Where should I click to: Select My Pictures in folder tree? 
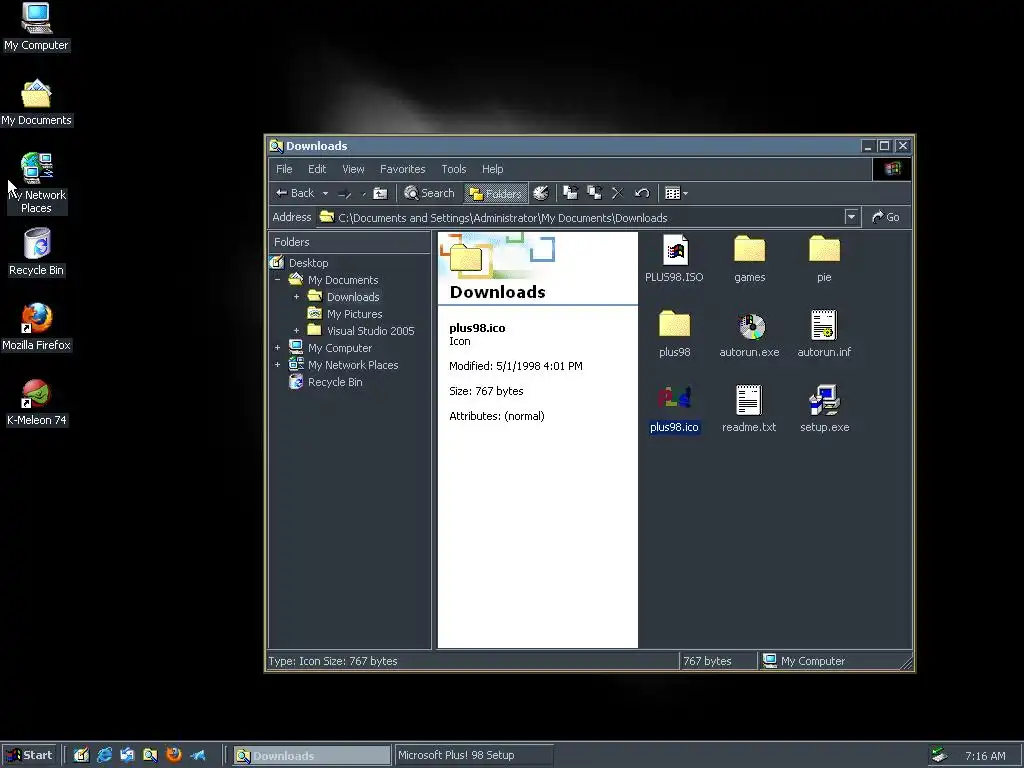[x=355, y=314]
